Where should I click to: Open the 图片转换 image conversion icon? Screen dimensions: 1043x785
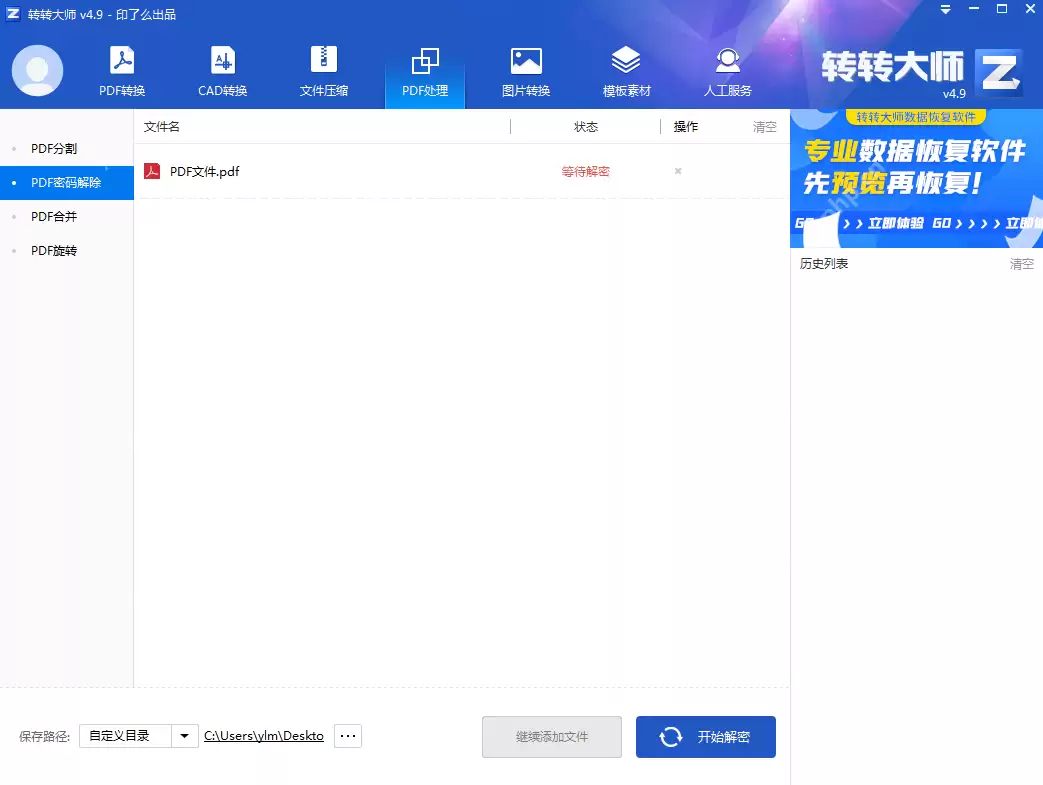coord(526,70)
